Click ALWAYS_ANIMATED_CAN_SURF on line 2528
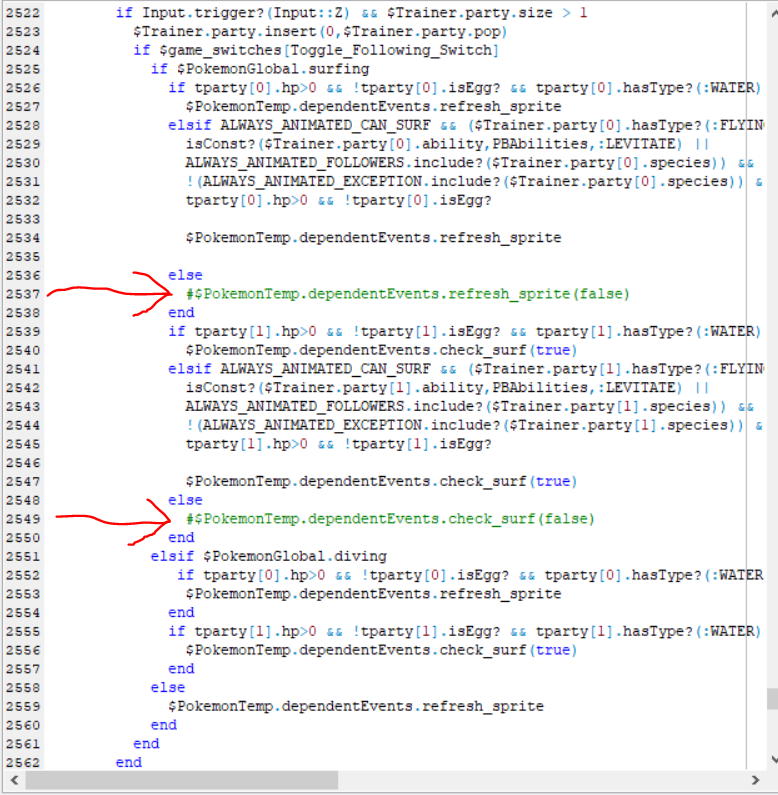Viewport: 778px width, 795px height. (325, 125)
